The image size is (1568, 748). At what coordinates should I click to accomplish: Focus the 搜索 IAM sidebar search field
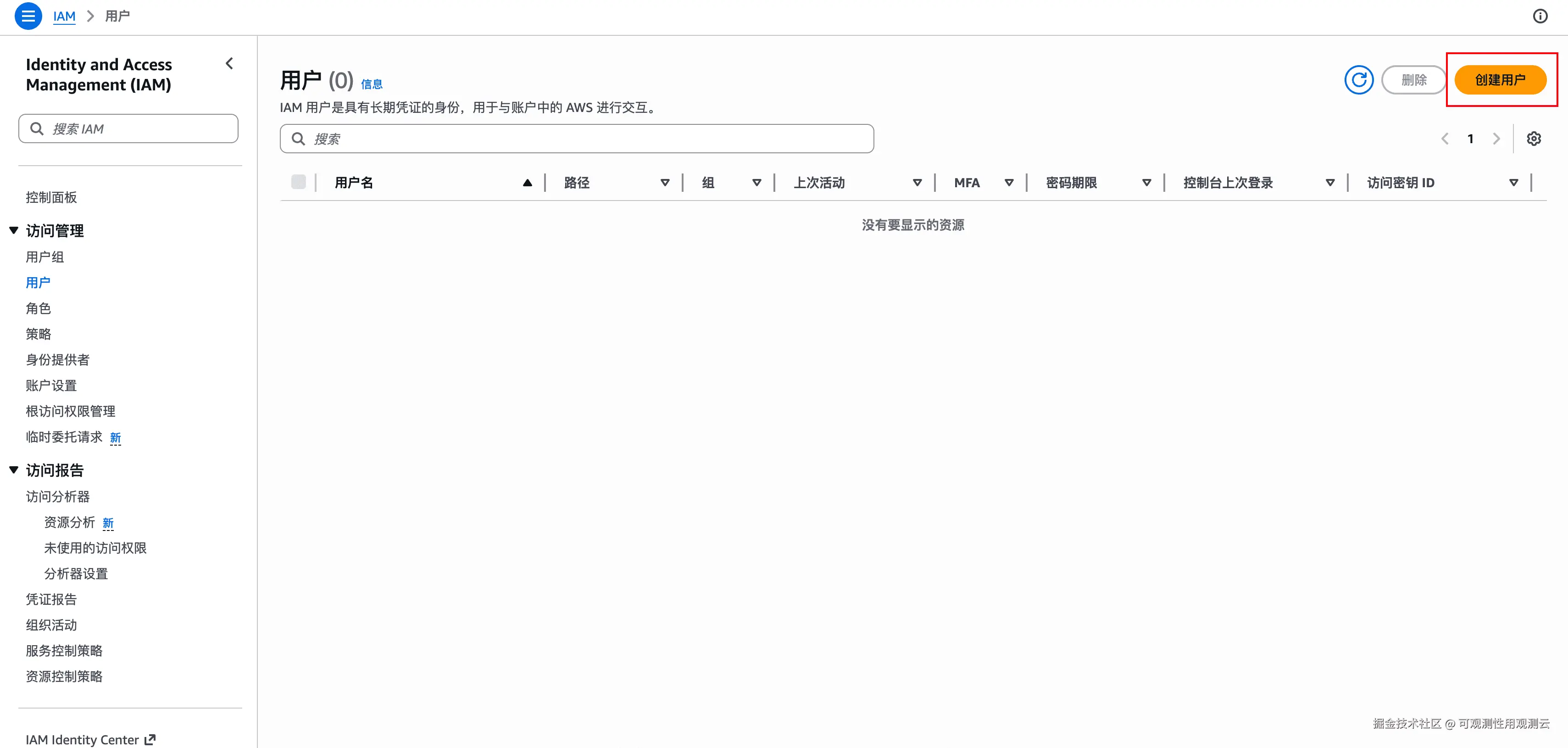coord(128,128)
